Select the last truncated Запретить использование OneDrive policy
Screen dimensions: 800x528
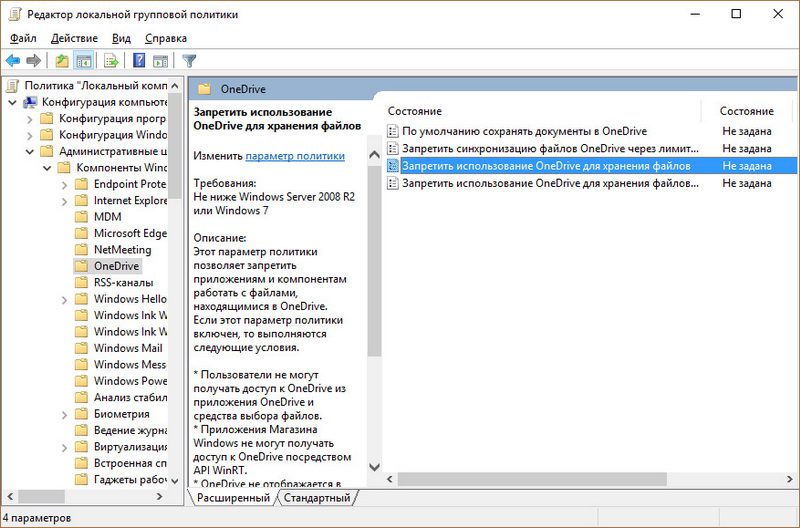point(551,183)
